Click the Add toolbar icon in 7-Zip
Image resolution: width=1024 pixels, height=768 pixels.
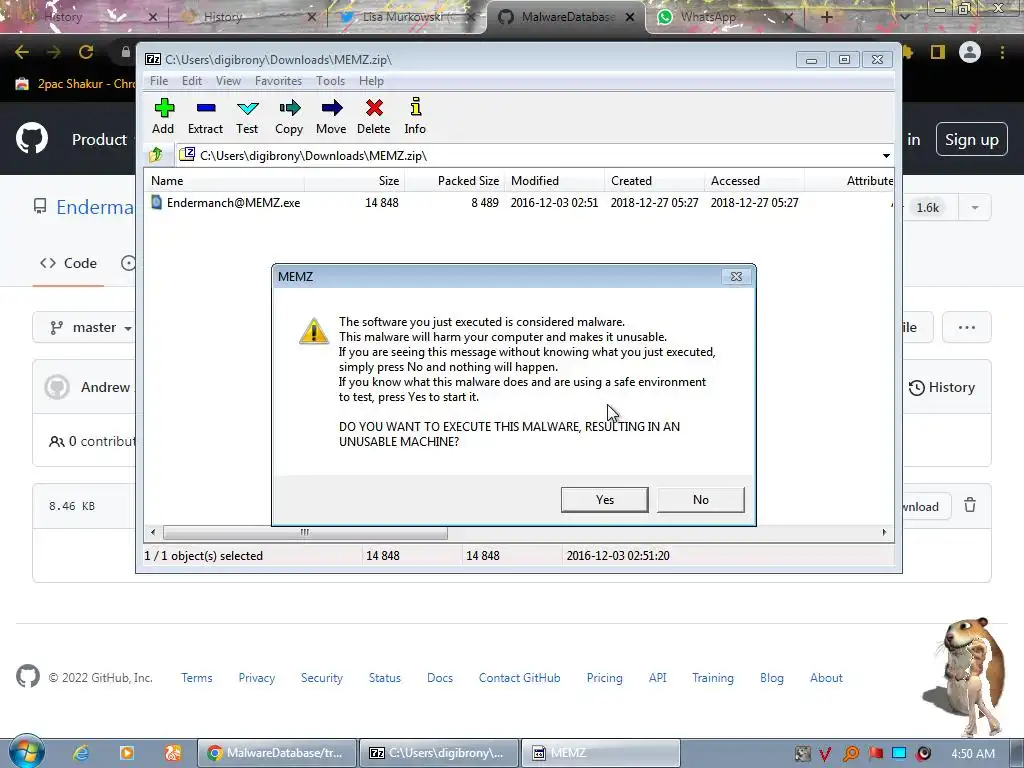(163, 116)
